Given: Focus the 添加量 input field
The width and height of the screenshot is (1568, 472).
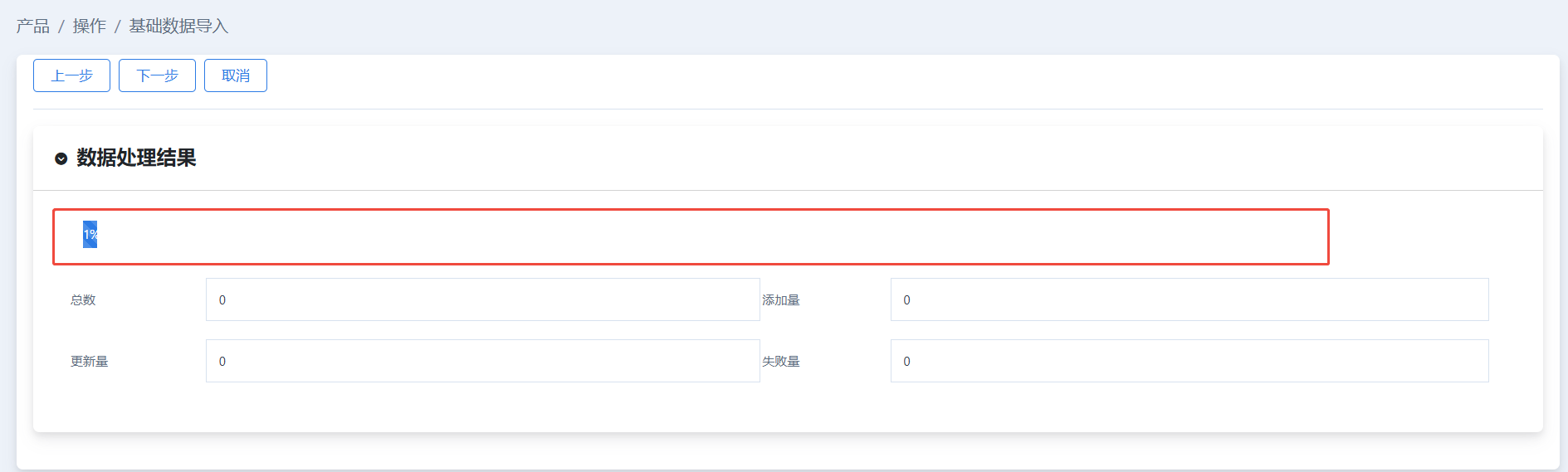Looking at the screenshot, I should pos(1189,299).
